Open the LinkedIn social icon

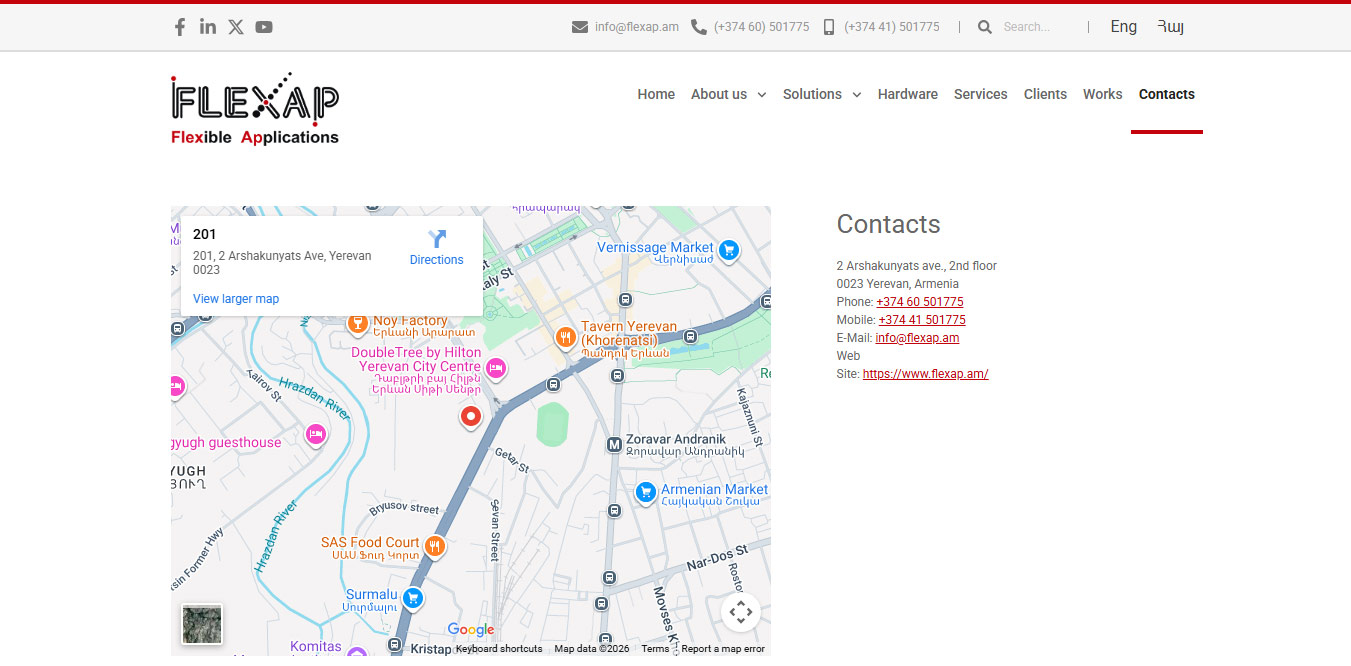208,27
